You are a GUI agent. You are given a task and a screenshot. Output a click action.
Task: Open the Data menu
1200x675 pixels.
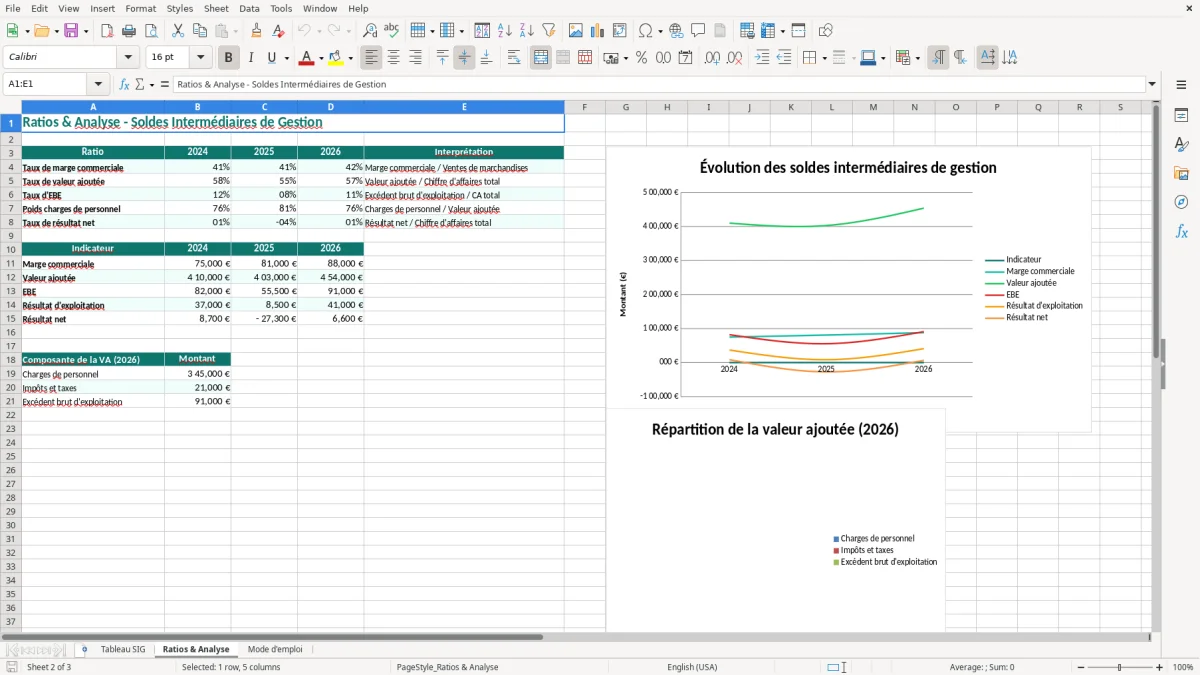click(x=249, y=8)
